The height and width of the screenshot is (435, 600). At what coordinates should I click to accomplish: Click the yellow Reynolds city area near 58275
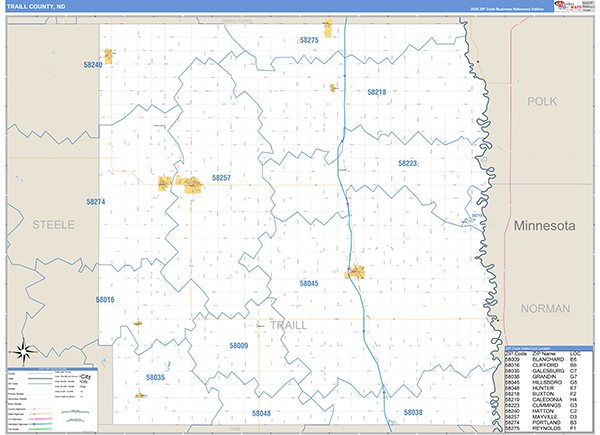(328, 28)
